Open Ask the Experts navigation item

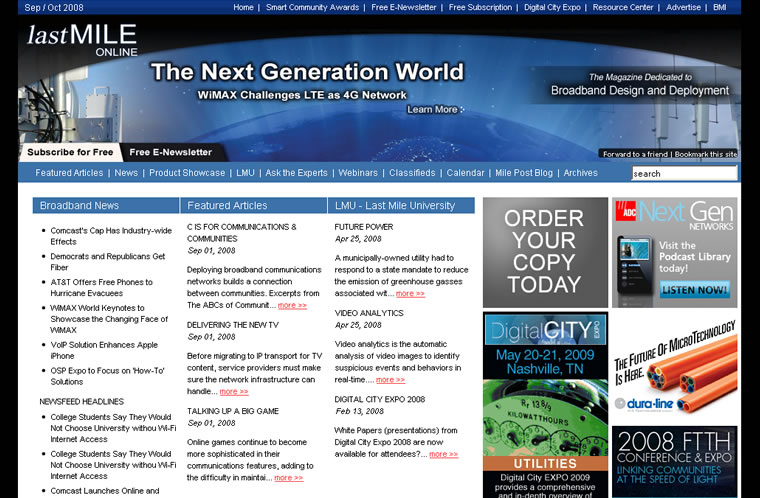(296, 173)
